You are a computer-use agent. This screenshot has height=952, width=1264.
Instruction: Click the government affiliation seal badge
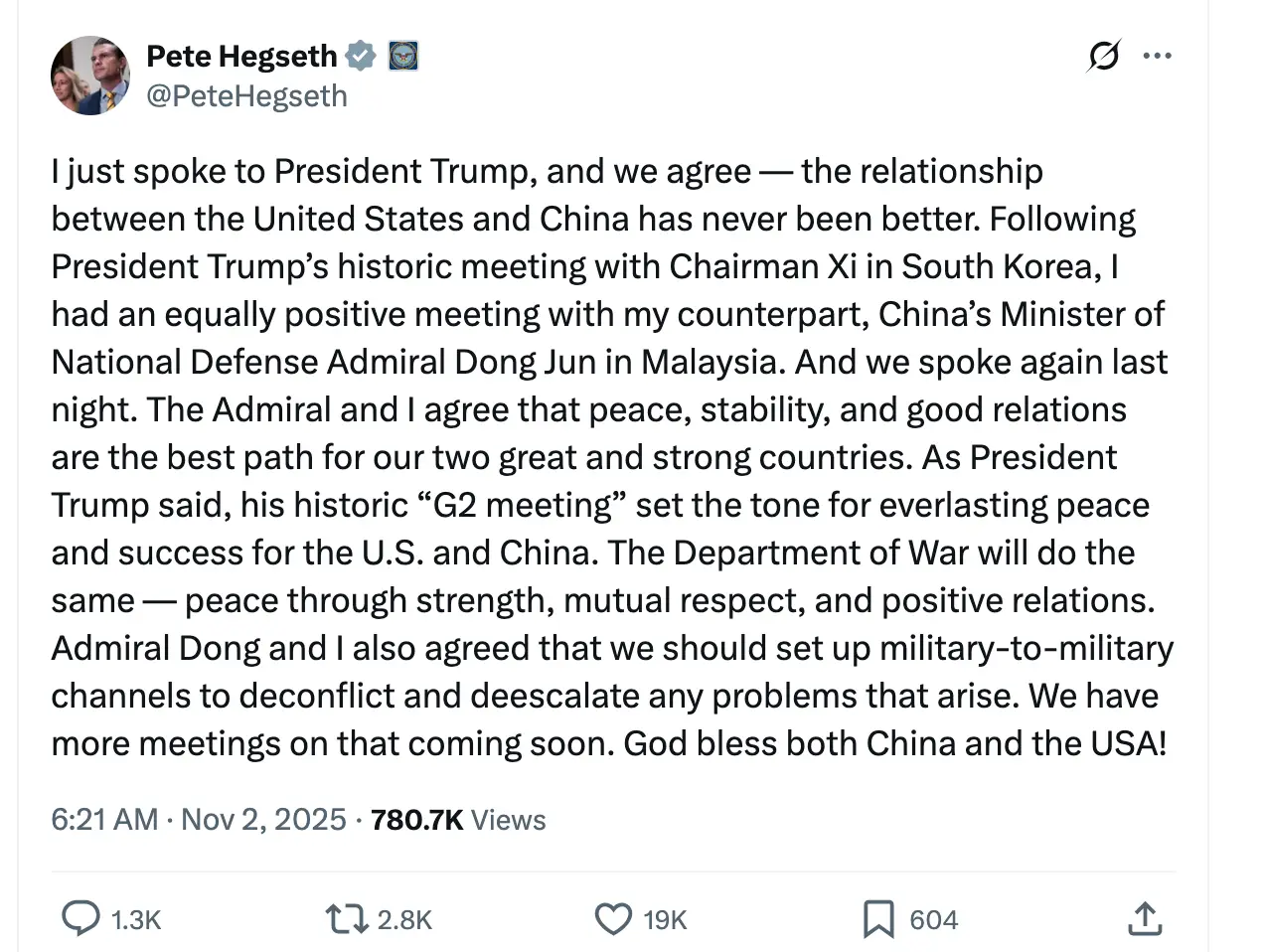[402, 56]
